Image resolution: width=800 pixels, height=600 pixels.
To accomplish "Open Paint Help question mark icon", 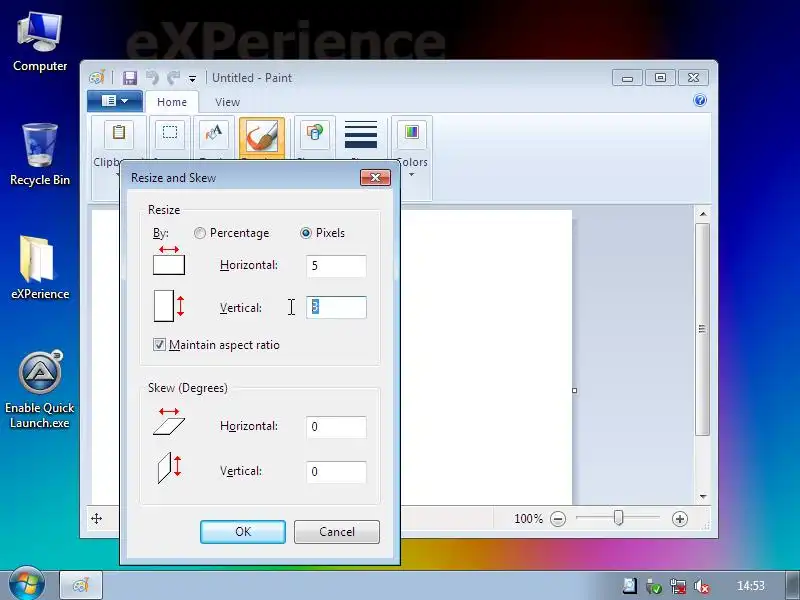I will [x=700, y=100].
